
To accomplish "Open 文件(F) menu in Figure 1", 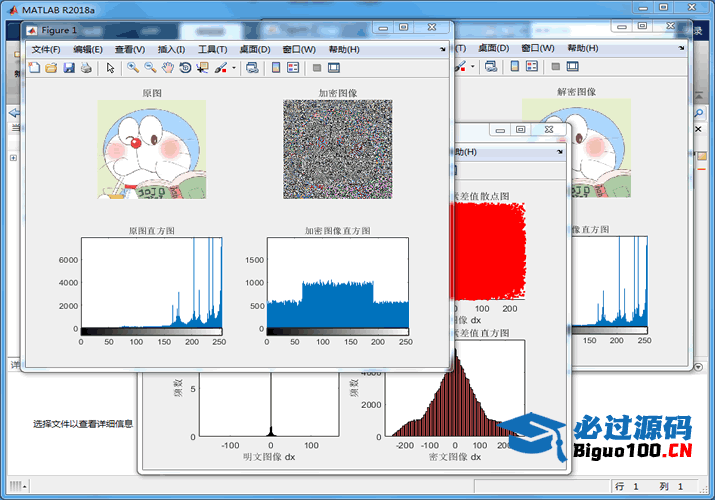I will [x=46, y=49].
